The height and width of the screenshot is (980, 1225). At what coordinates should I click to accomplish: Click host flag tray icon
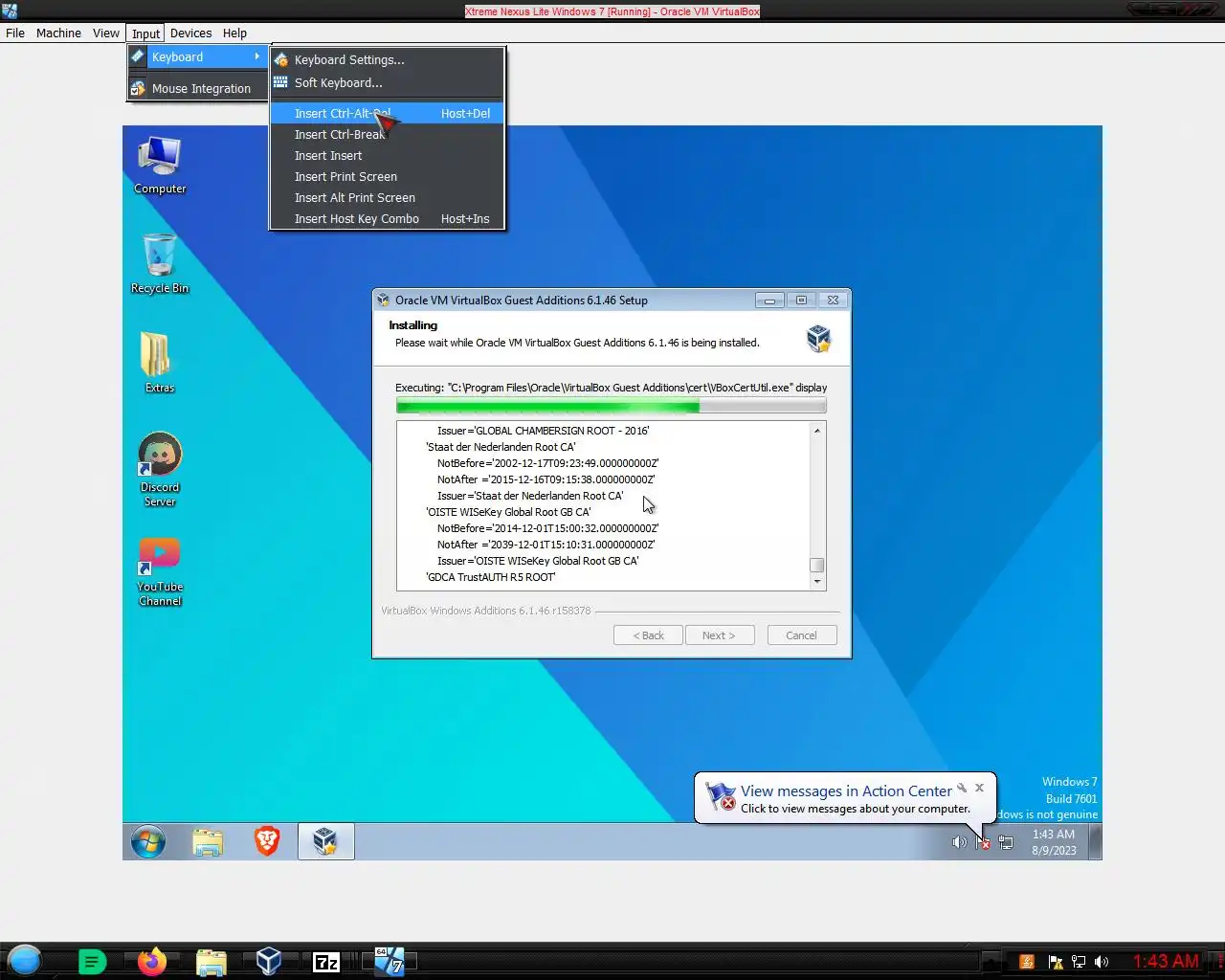[x=1055, y=962]
